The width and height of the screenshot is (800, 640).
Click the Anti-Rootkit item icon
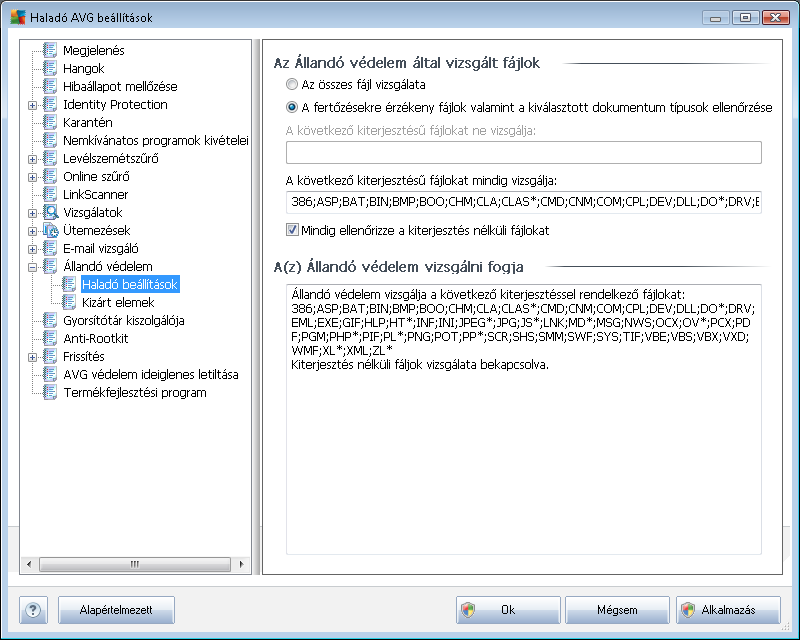pyautogui.click(x=49, y=338)
